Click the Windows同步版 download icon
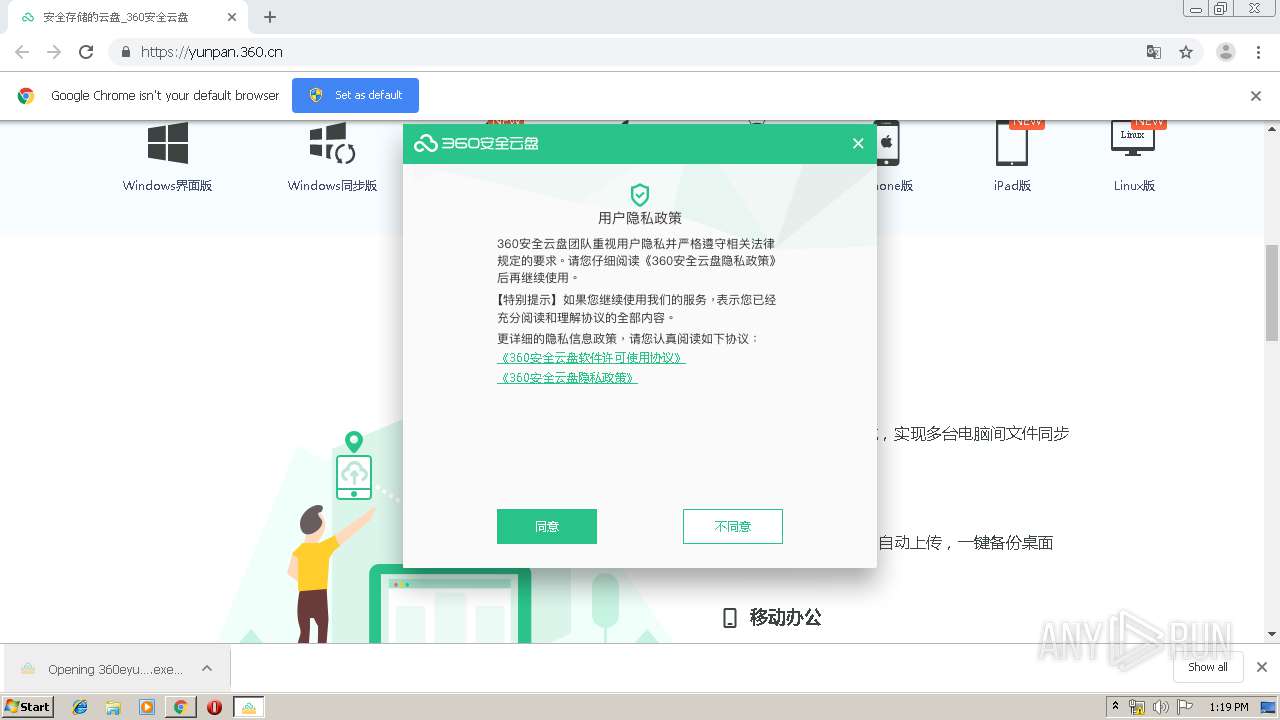This screenshot has height=720, width=1280. point(332,143)
